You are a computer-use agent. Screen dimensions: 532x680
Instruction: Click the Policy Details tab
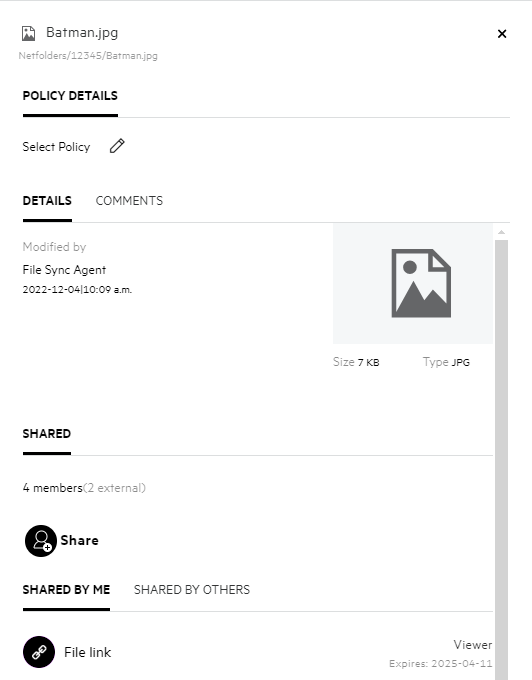(x=70, y=96)
